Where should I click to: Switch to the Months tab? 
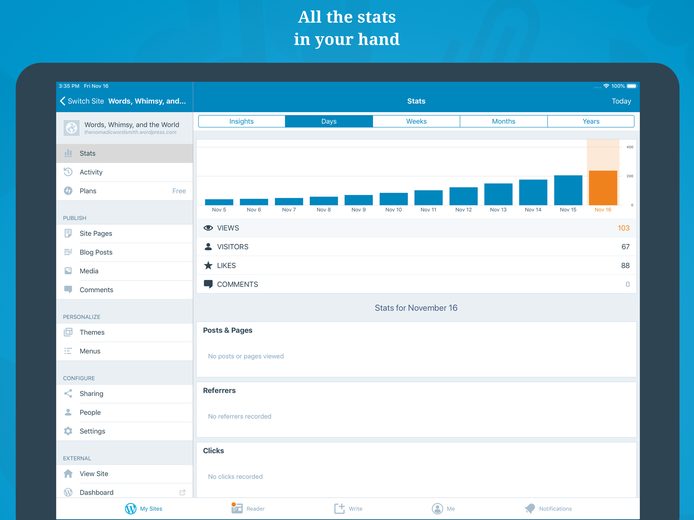tap(504, 121)
